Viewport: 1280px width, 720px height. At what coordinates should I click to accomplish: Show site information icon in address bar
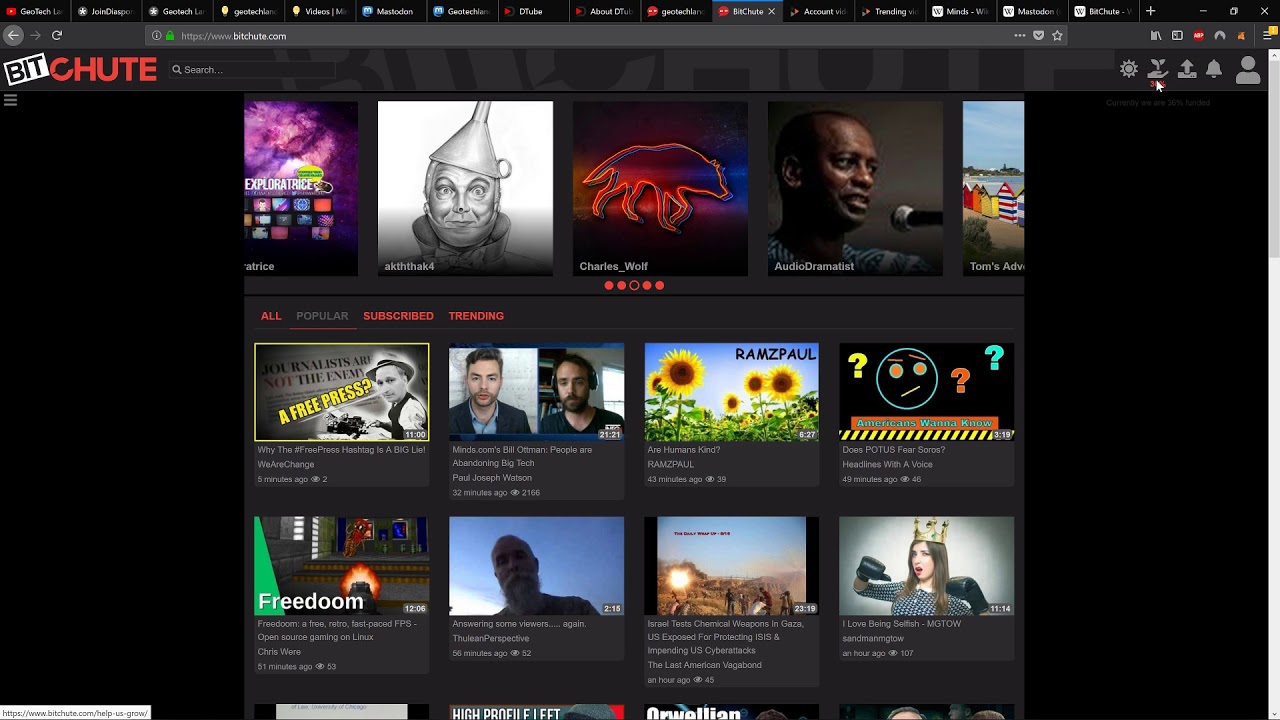[156, 36]
